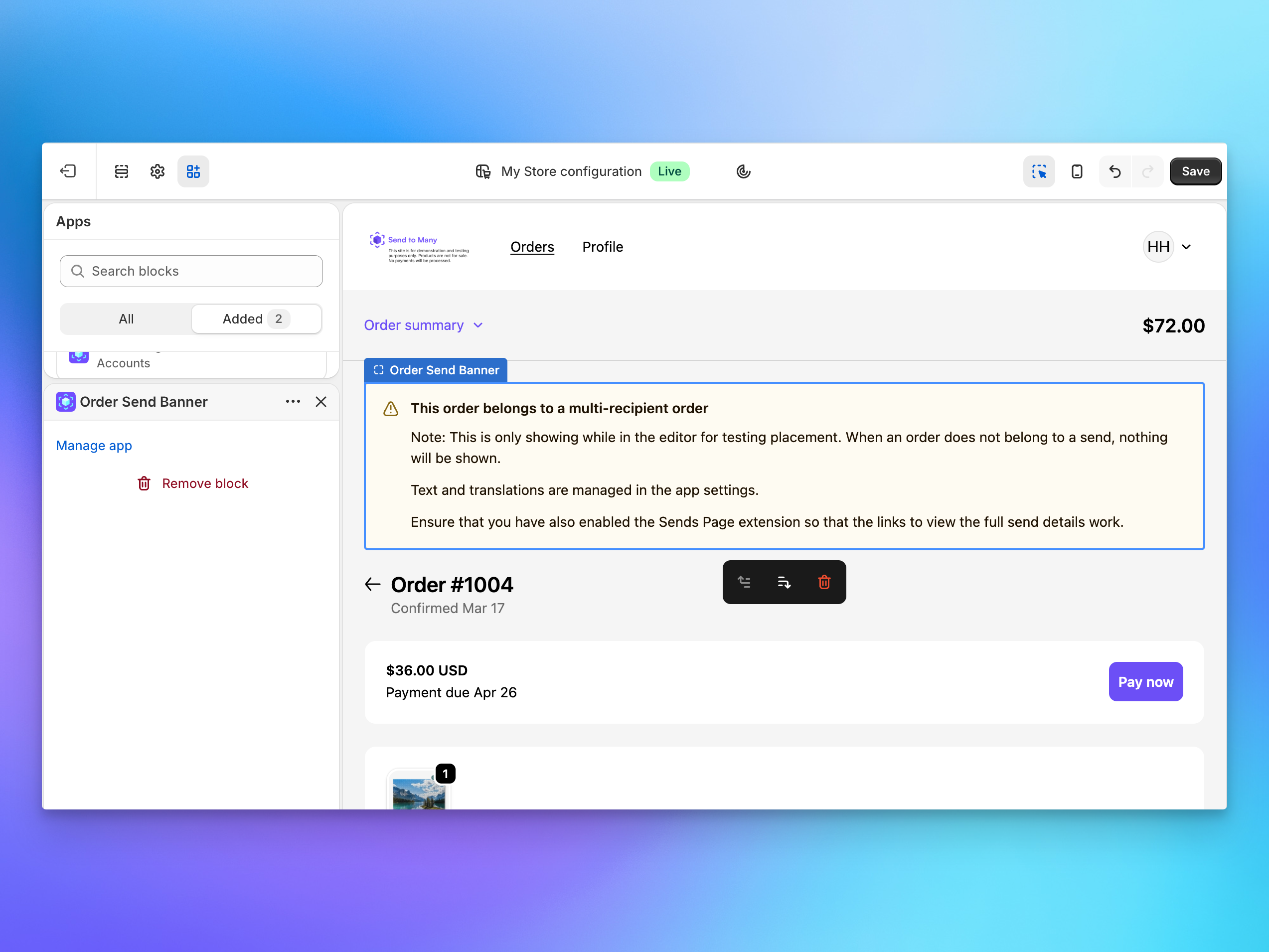
Task: Select the Orders tab
Action: click(532, 247)
